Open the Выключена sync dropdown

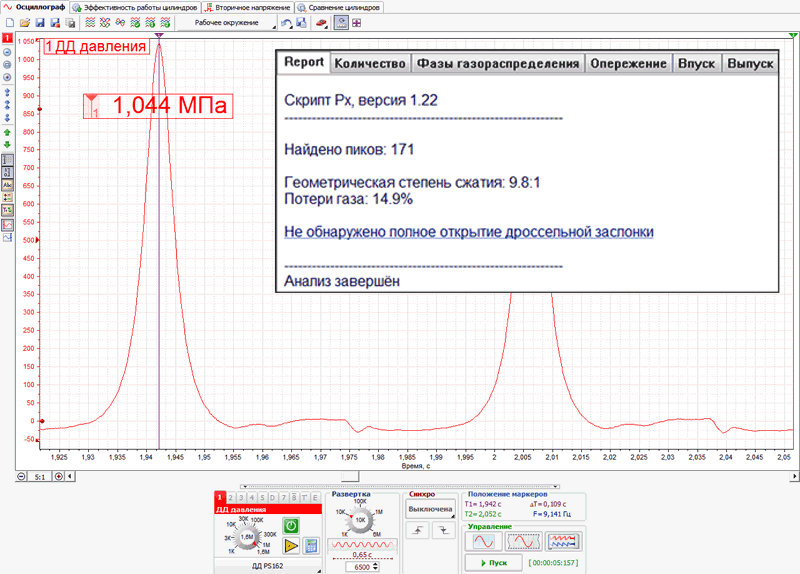pos(431,509)
